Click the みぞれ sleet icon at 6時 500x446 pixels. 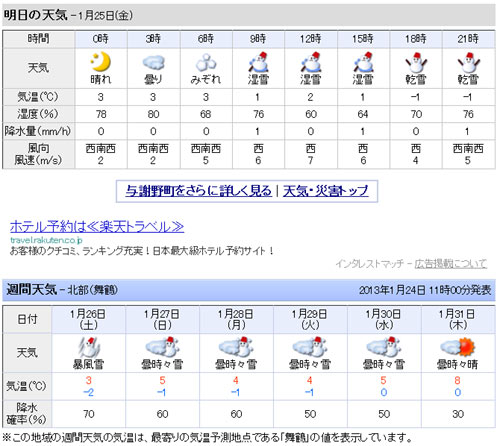(206, 63)
